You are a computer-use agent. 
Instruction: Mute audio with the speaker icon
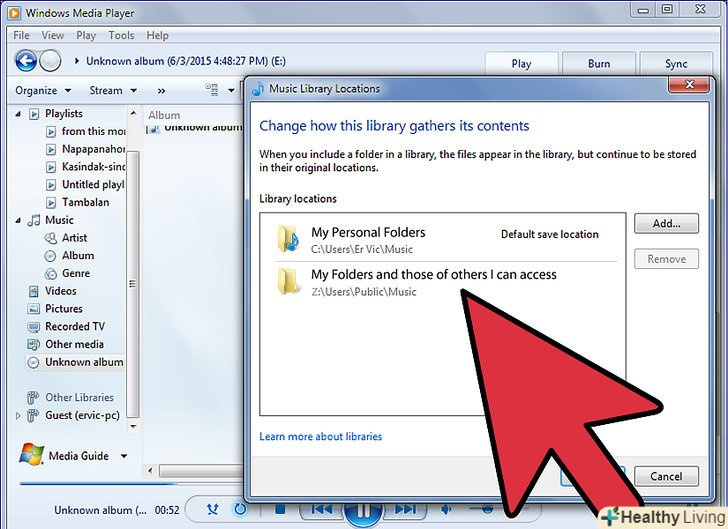pos(446,509)
